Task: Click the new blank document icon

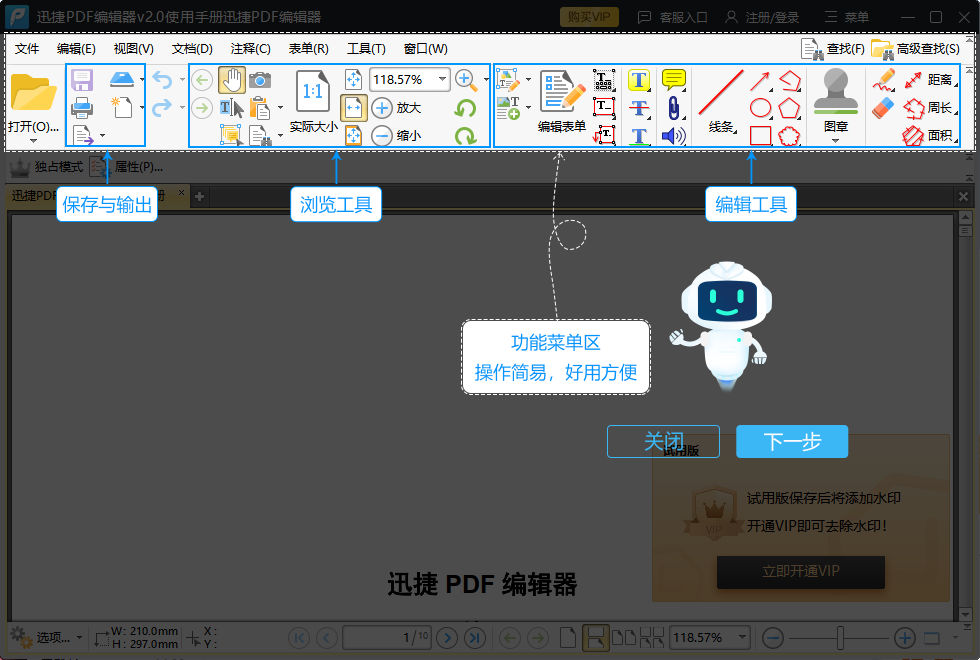Action: click(122, 108)
